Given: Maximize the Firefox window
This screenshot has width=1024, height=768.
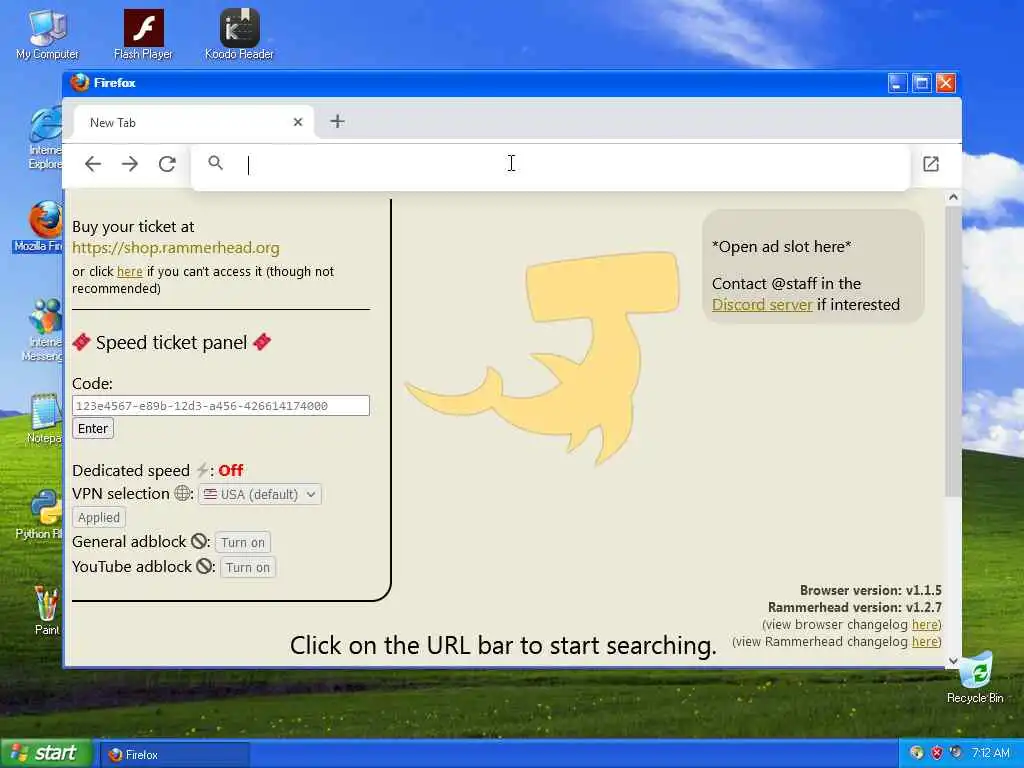Looking at the screenshot, I should 921,83.
